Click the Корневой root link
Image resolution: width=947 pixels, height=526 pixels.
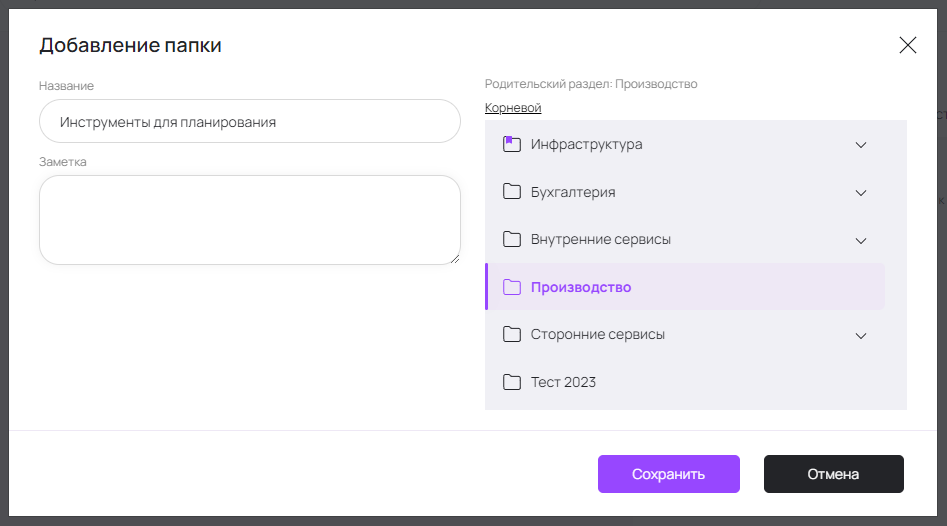coord(513,108)
